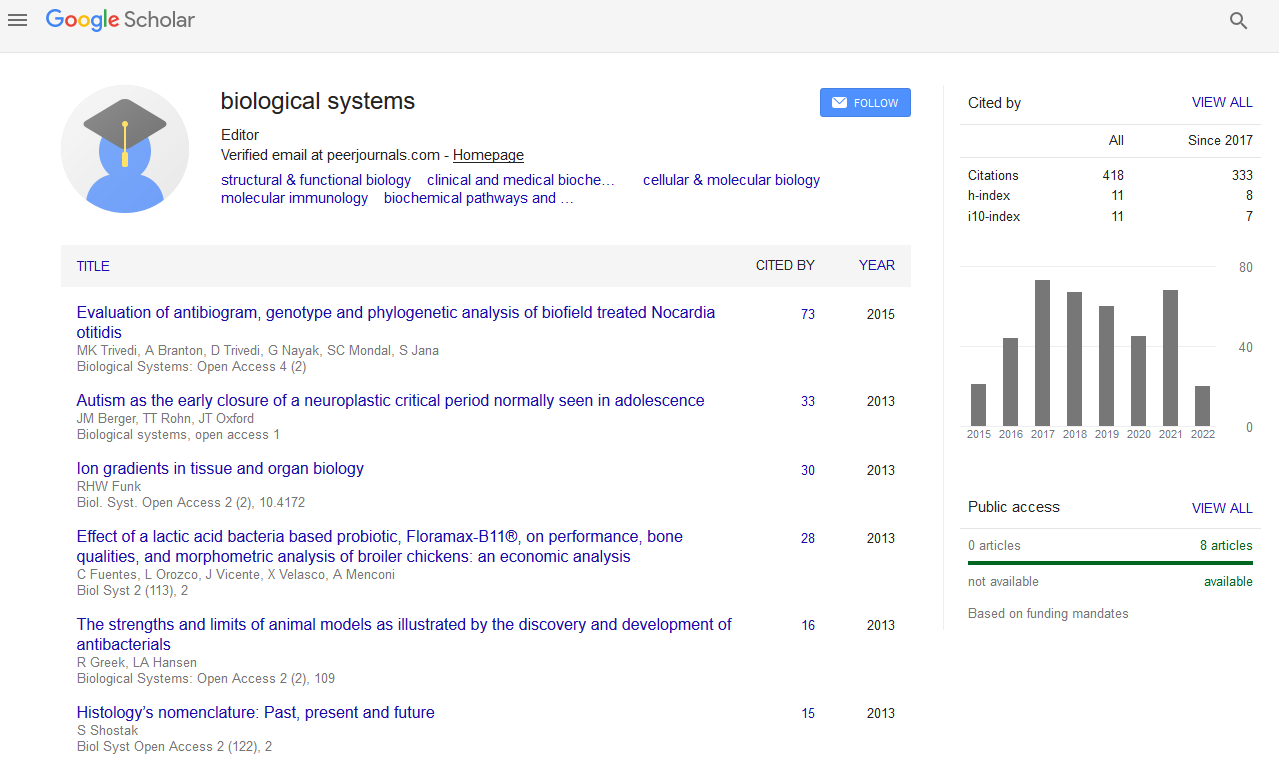This screenshot has height=763, width=1279.
Task: Click the green public access progress bar
Action: click(x=1110, y=563)
